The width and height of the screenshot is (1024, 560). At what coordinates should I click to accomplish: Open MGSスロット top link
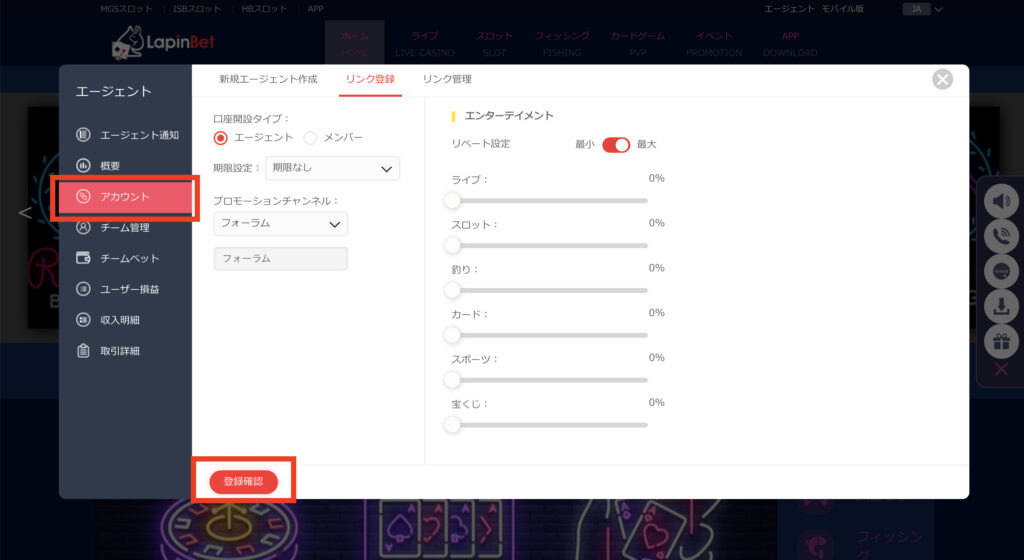click(x=127, y=8)
